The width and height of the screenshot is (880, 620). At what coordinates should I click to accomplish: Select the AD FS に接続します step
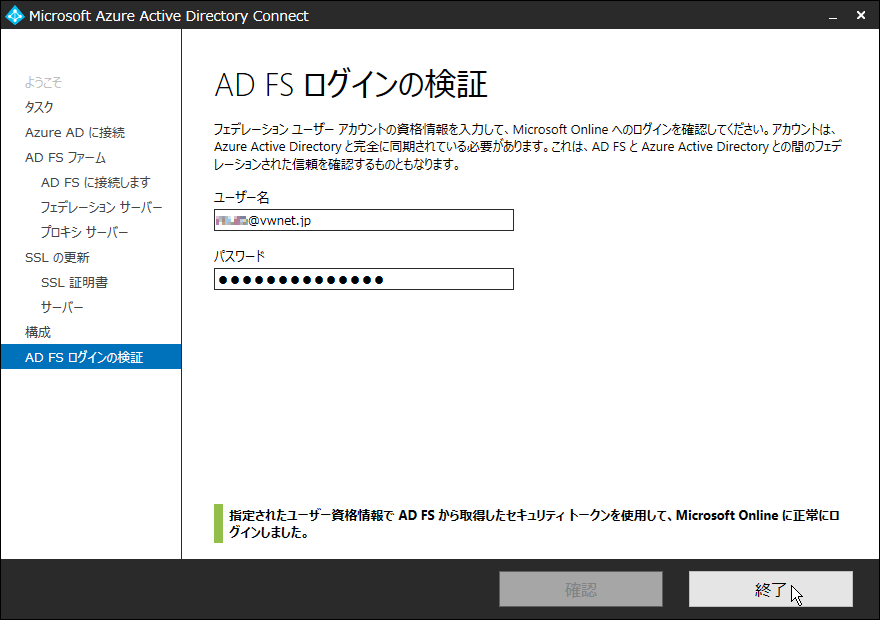tap(95, 182)
